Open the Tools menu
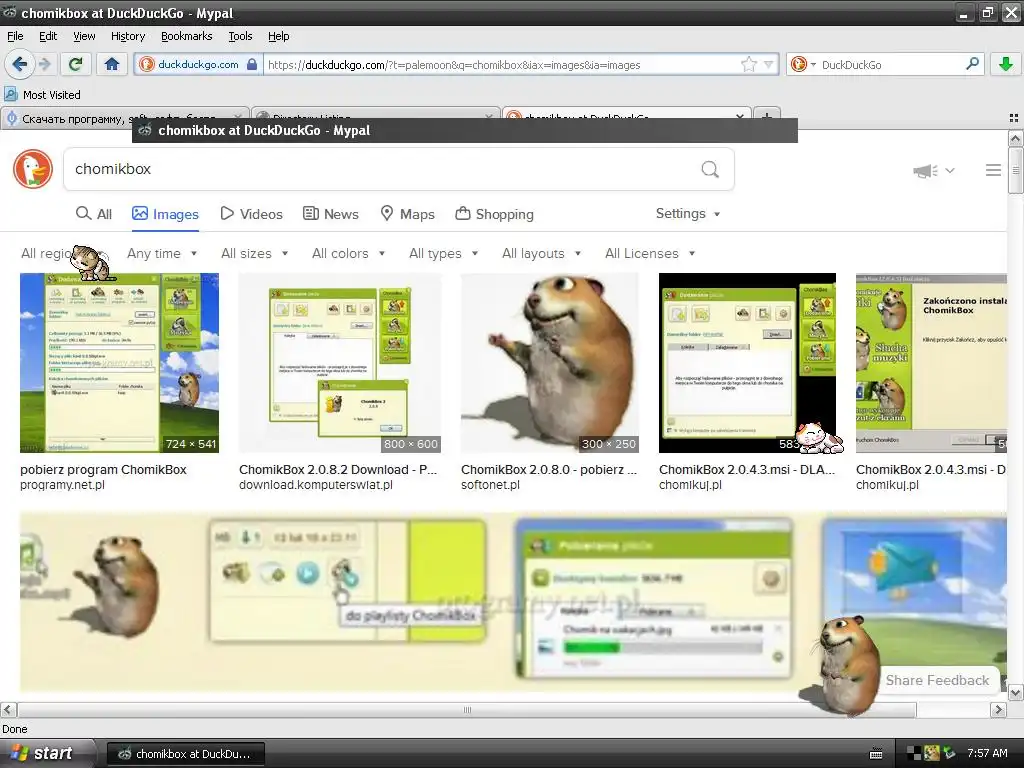The image size is (1024, 768). click(x=240, y=37)
